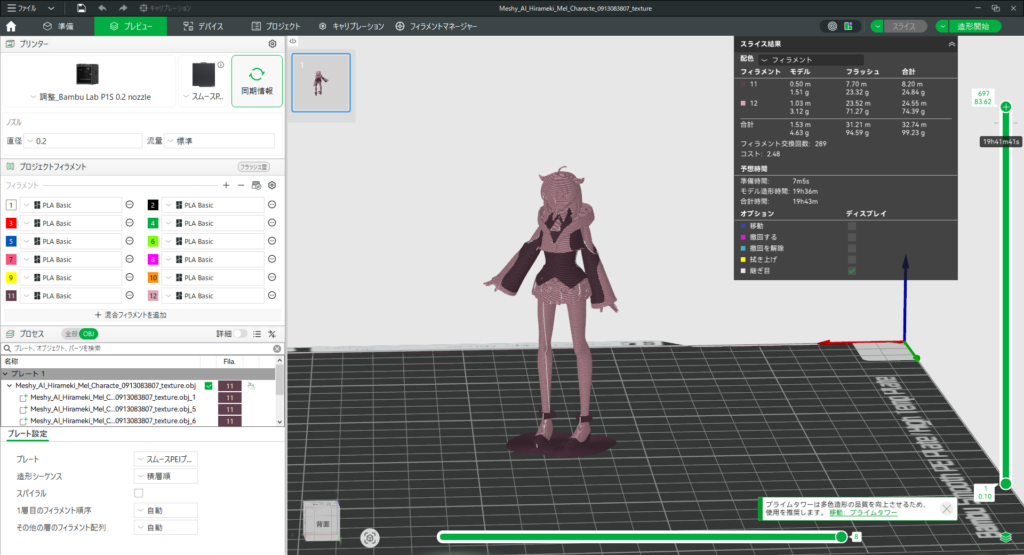Click the redo arrow icon
Viewport: 1024px width, 555px height.
[x=123, y=8]
